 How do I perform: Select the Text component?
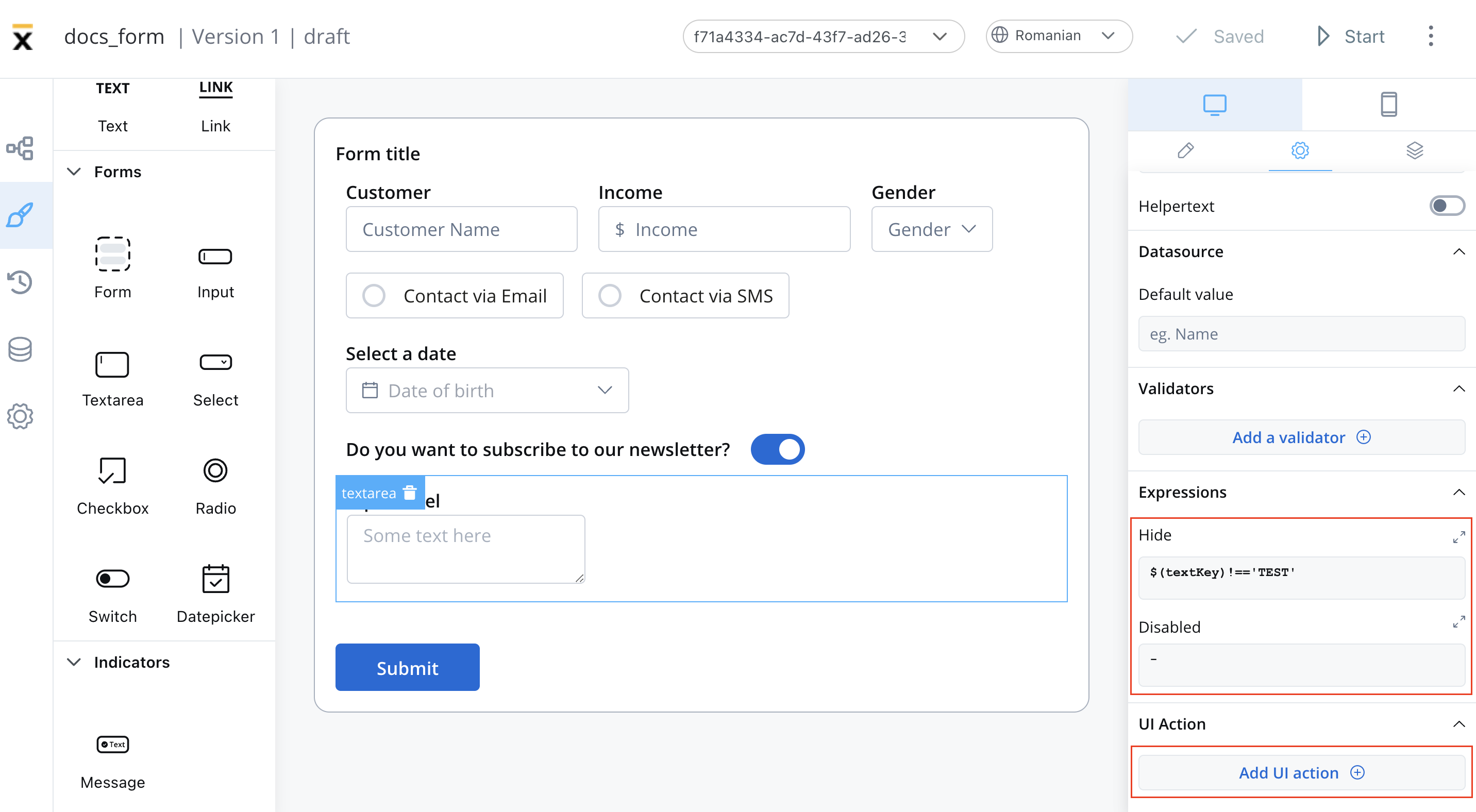point(112,107)
